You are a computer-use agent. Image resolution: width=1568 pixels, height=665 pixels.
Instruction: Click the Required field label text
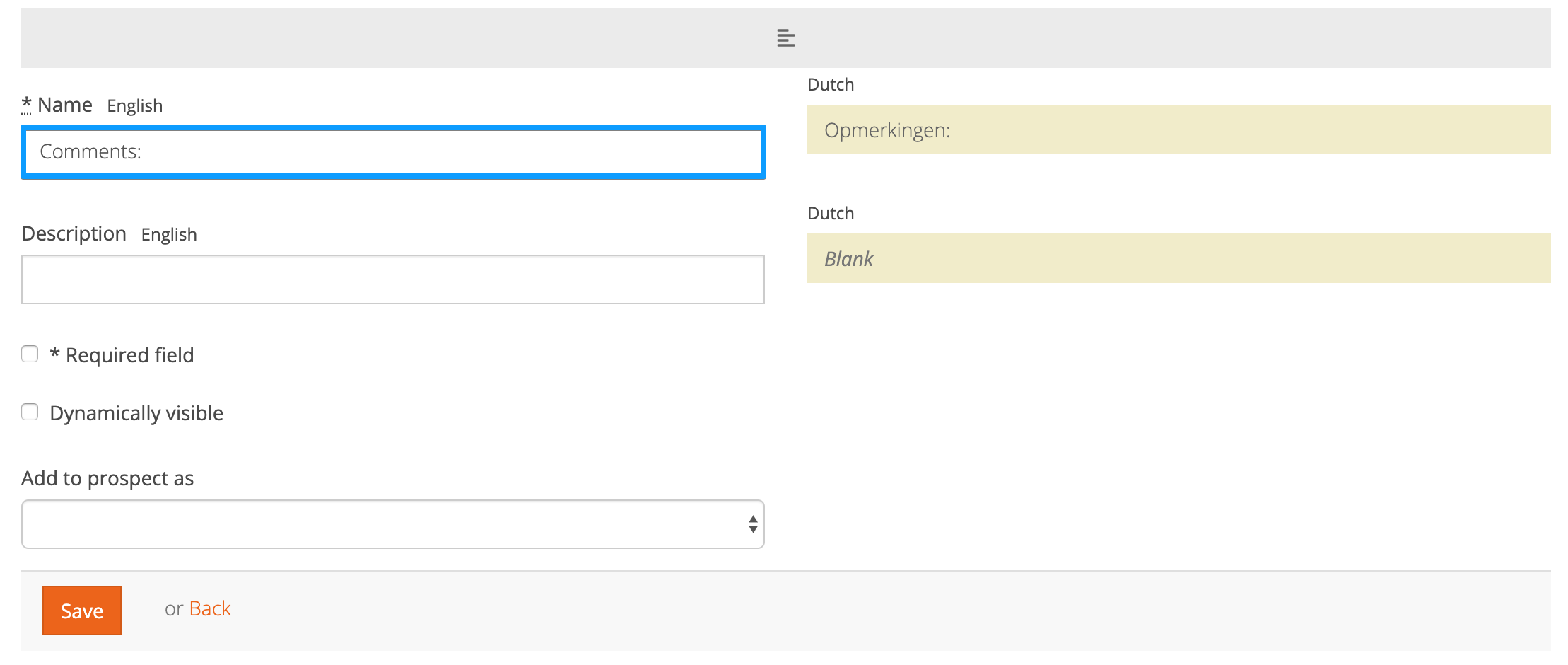point(129,355)
